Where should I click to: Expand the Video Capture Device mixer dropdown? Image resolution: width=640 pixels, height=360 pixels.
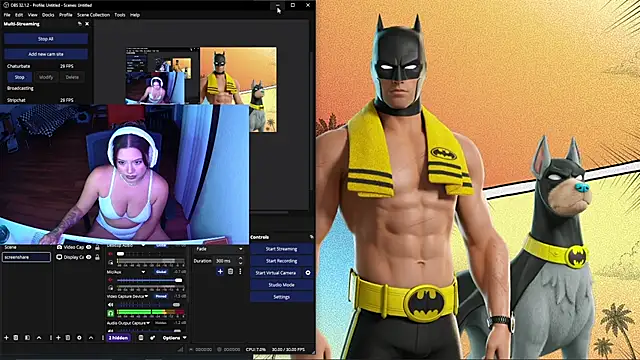click(x=147, y=296)
